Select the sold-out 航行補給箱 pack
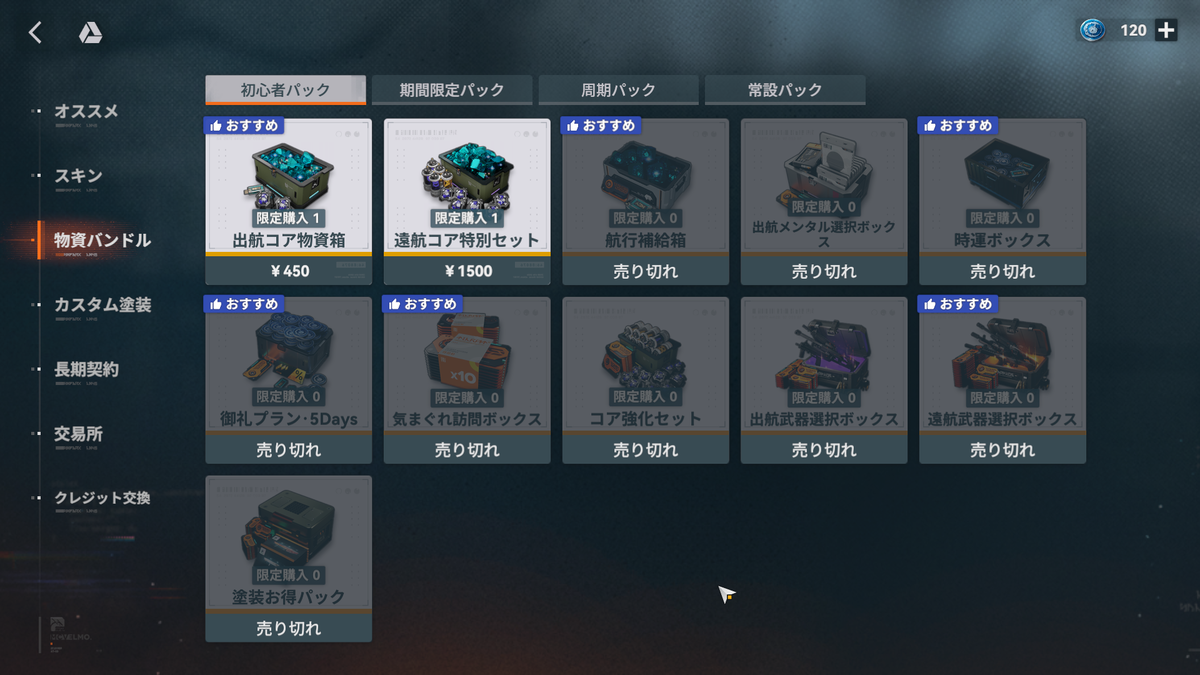1200x675 pixels. 645,202
